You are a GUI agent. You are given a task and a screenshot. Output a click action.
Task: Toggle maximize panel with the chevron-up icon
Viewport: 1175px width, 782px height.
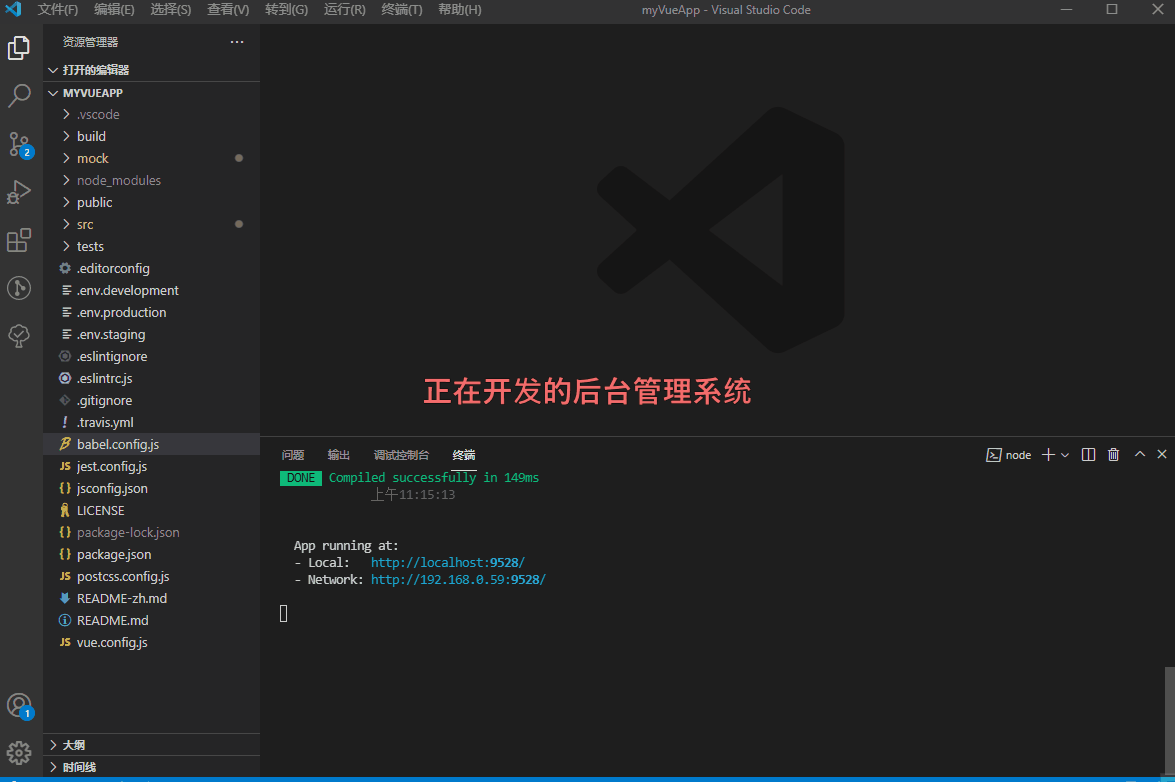(x=1139, y=454)
